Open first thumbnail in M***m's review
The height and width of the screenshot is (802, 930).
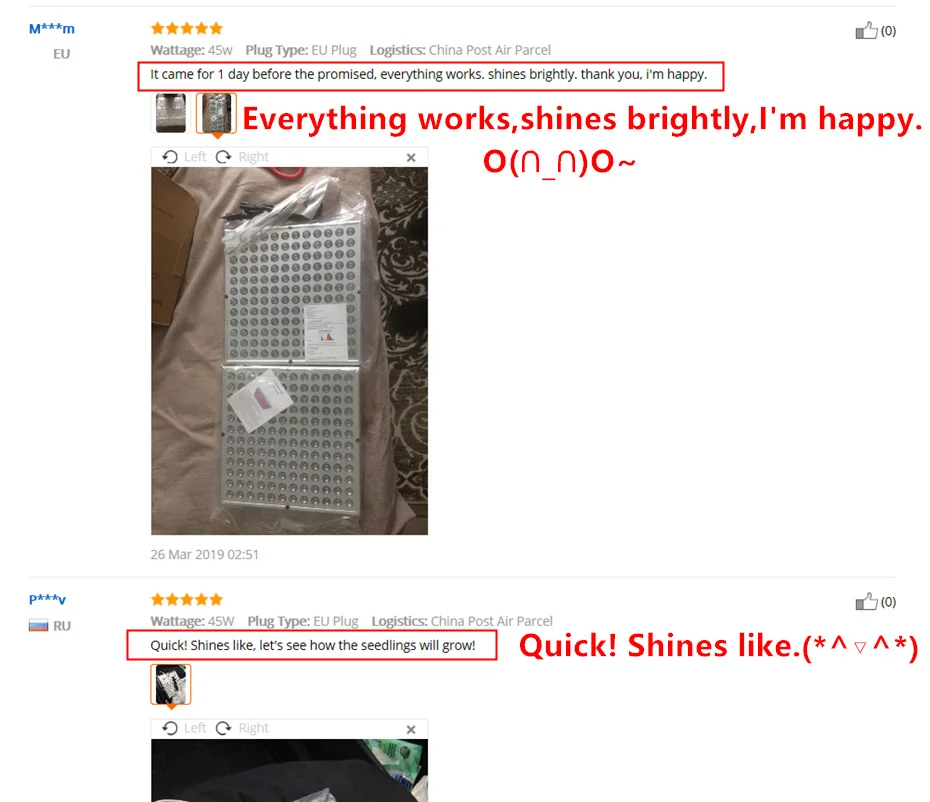(171, 113)
